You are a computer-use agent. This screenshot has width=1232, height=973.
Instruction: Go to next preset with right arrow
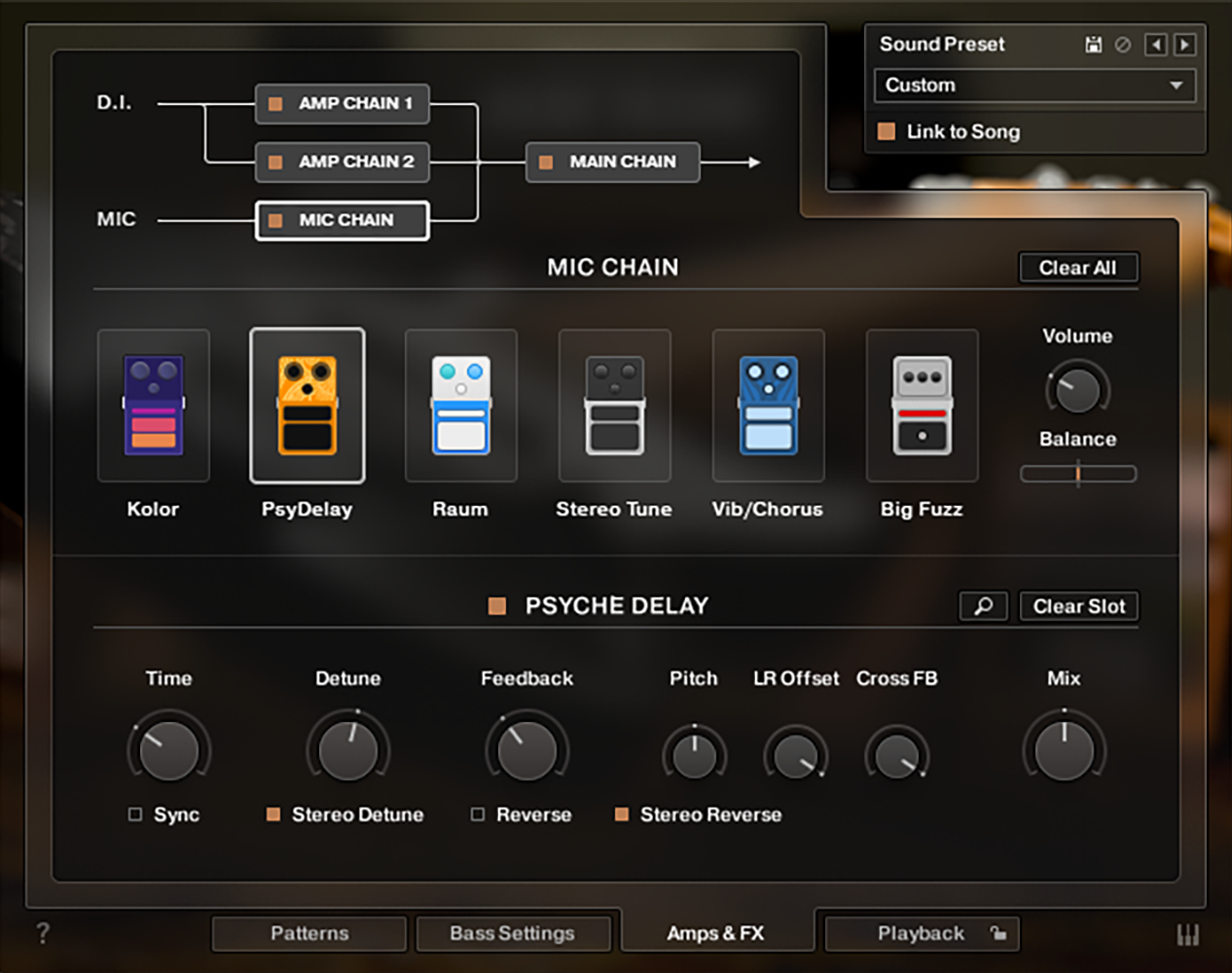coord(1185,45)
